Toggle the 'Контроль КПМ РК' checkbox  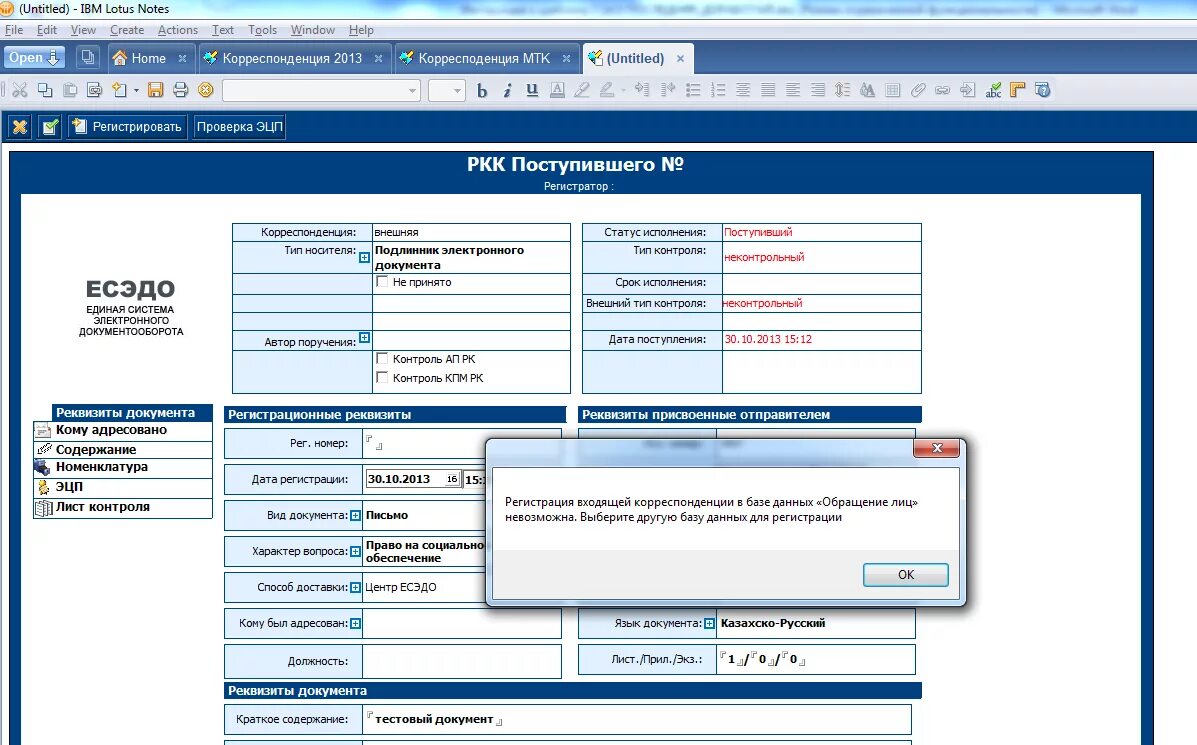pyautogui.click(x=382, y=377)
